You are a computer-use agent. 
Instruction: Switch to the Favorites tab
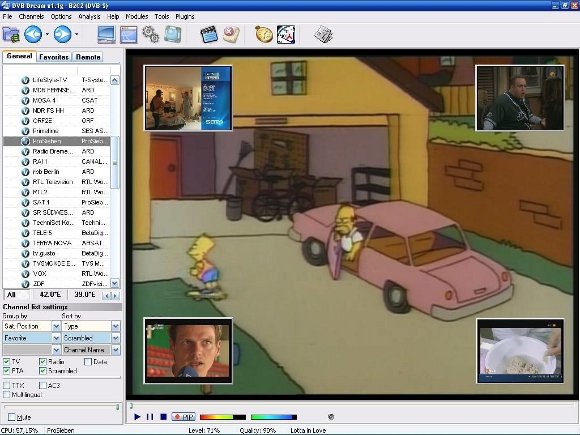[x=54, y=57]
